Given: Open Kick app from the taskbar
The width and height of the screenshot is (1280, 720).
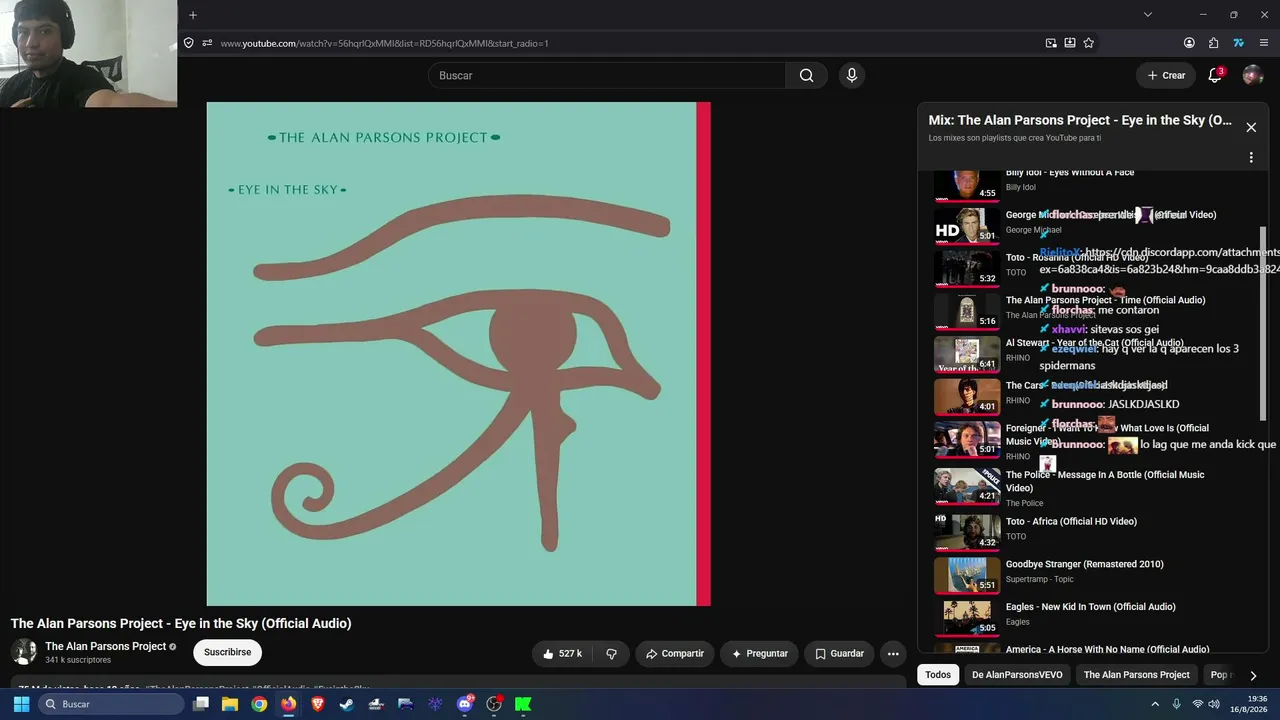Looking at the screenshot, I should (523, 704).
